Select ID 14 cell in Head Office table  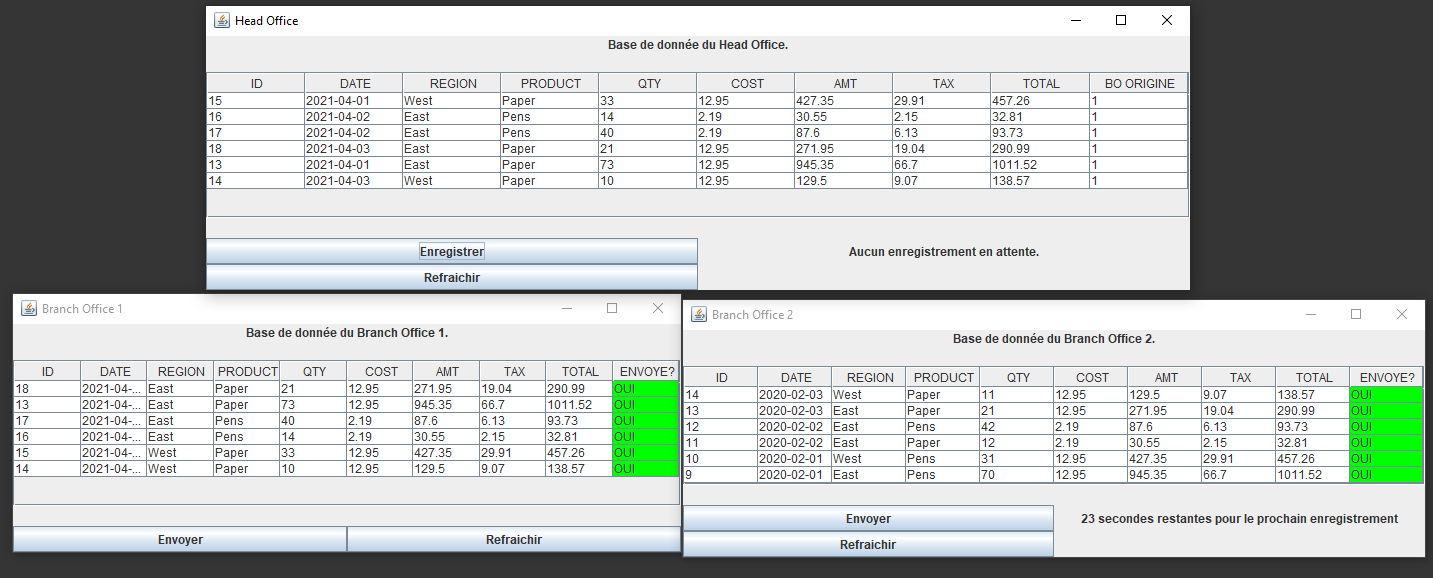pos(256,181)
